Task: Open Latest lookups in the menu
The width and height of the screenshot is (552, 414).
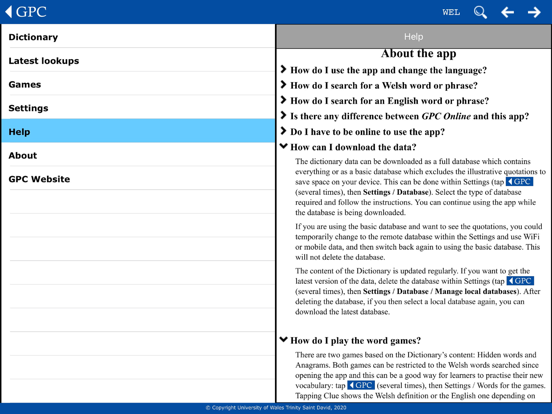Action: pos(138,61)
